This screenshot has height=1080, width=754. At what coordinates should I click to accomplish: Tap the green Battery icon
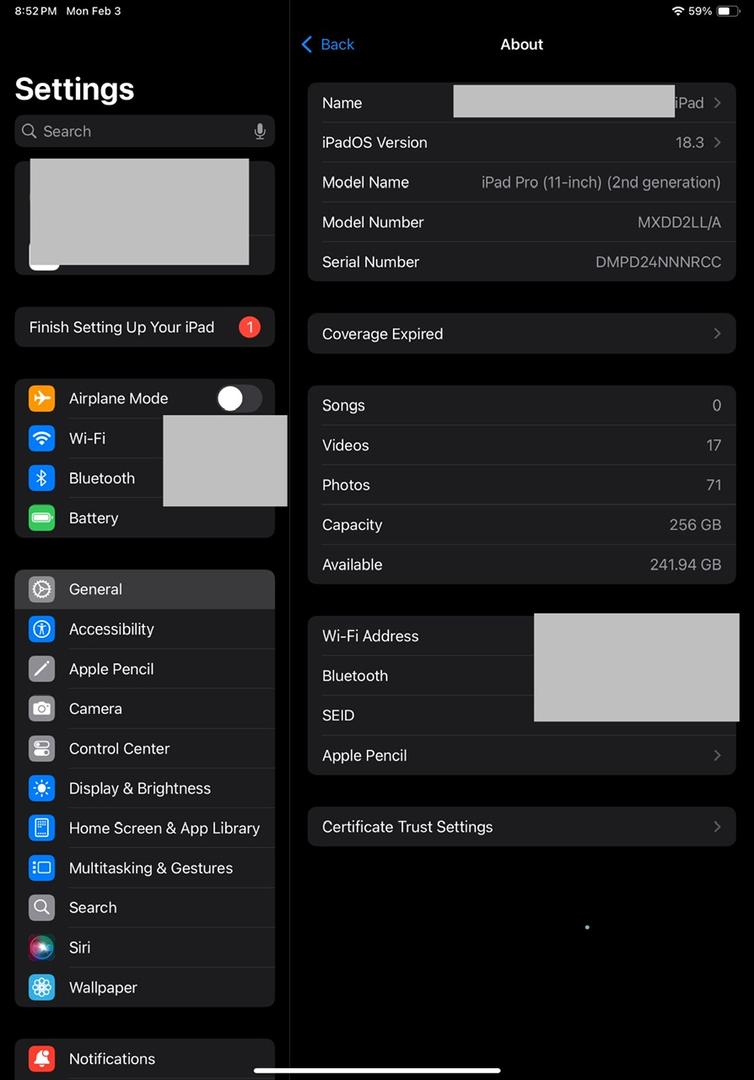click(x=42, y=518)
